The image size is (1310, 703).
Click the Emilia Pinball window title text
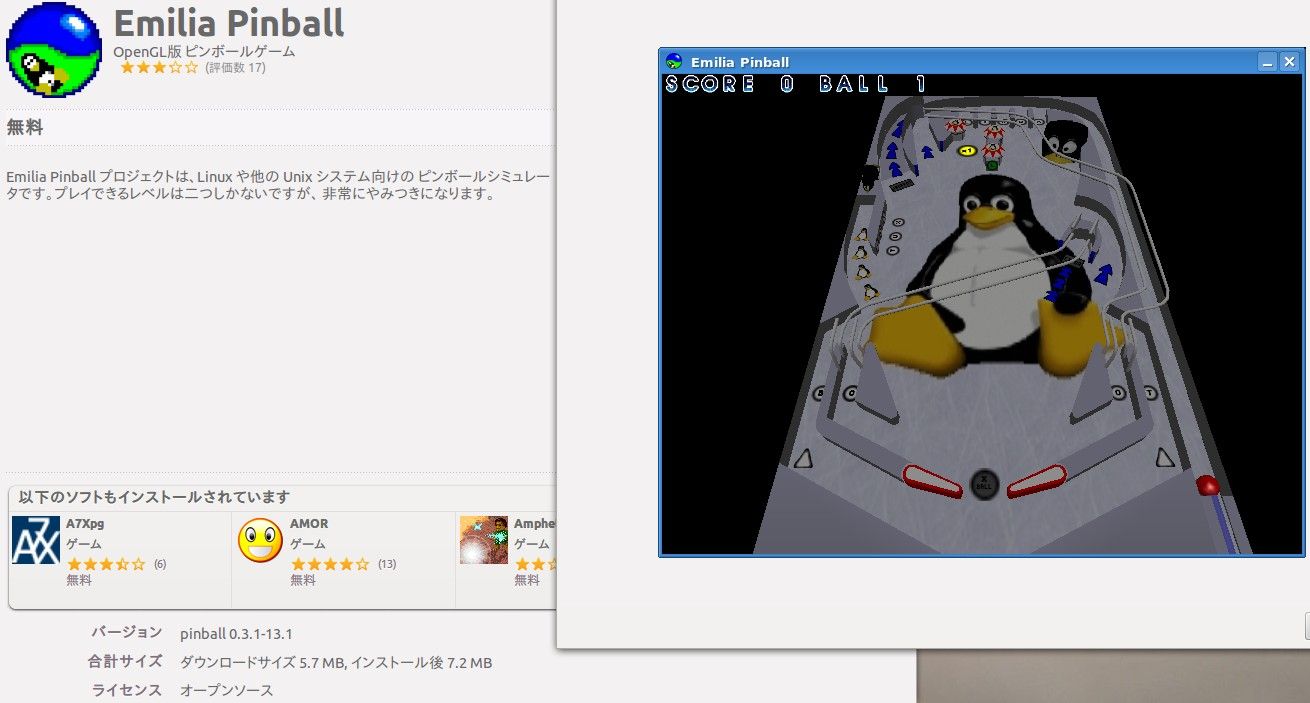(x=740, y=62)
